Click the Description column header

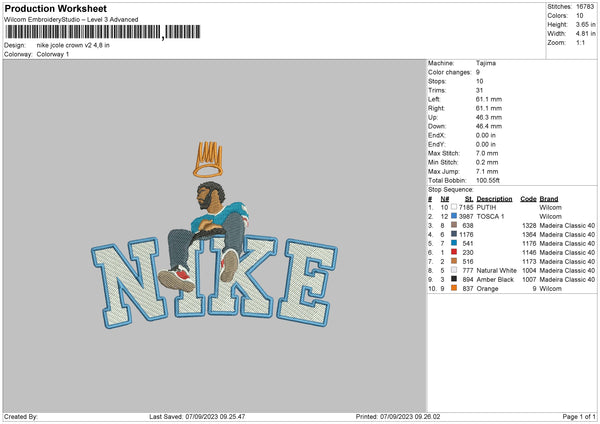tap(494, 199)
